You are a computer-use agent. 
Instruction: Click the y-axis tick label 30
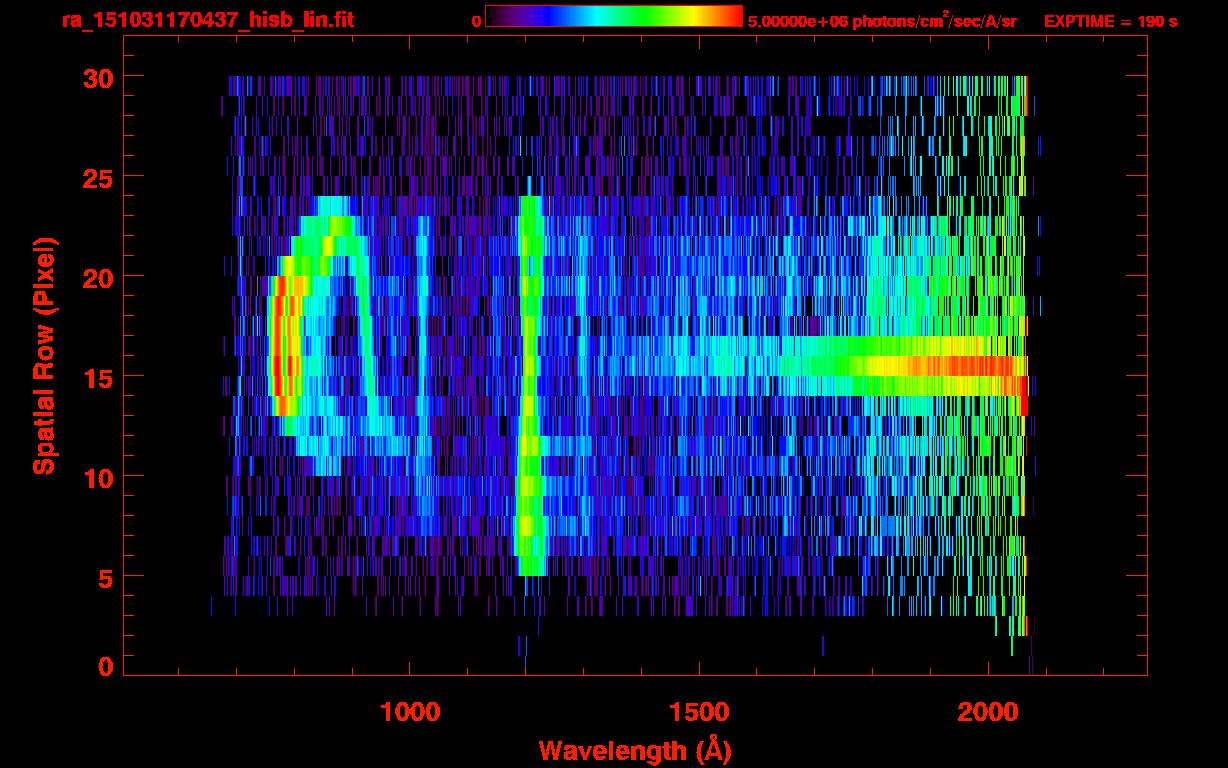click(98, 77)
